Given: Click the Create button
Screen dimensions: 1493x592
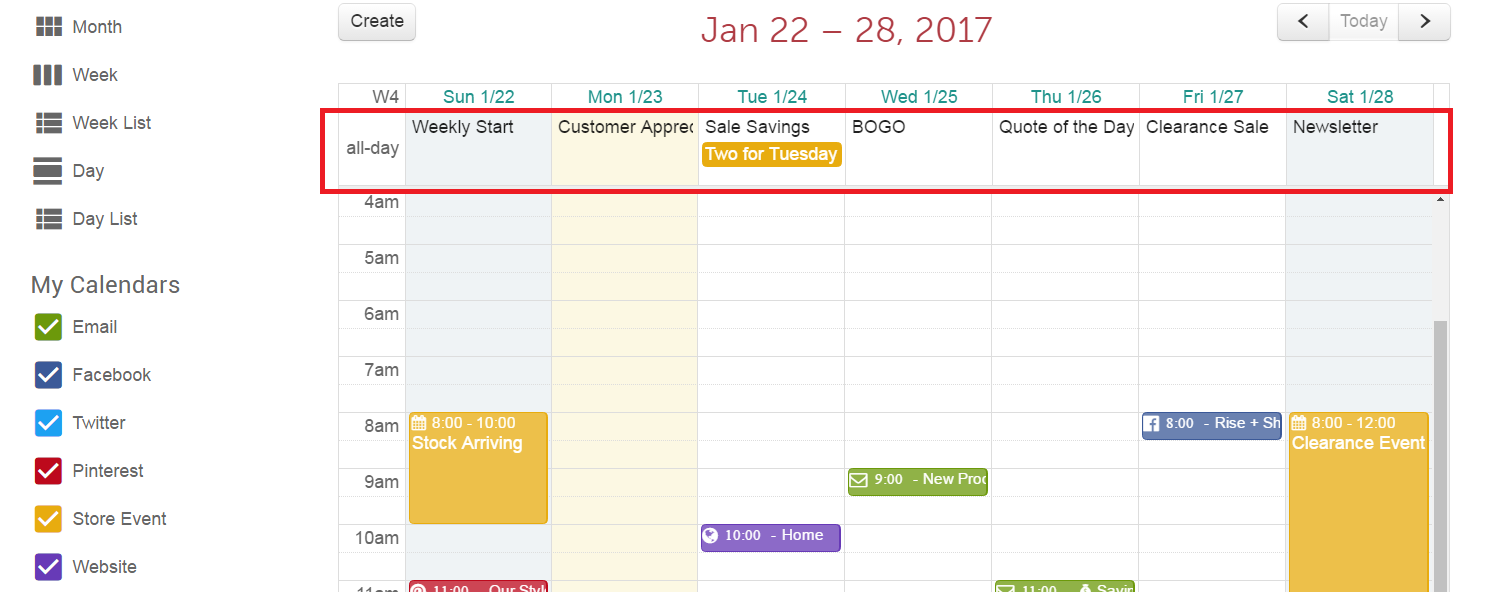Looking at the screenshot, I should [377, 22].
